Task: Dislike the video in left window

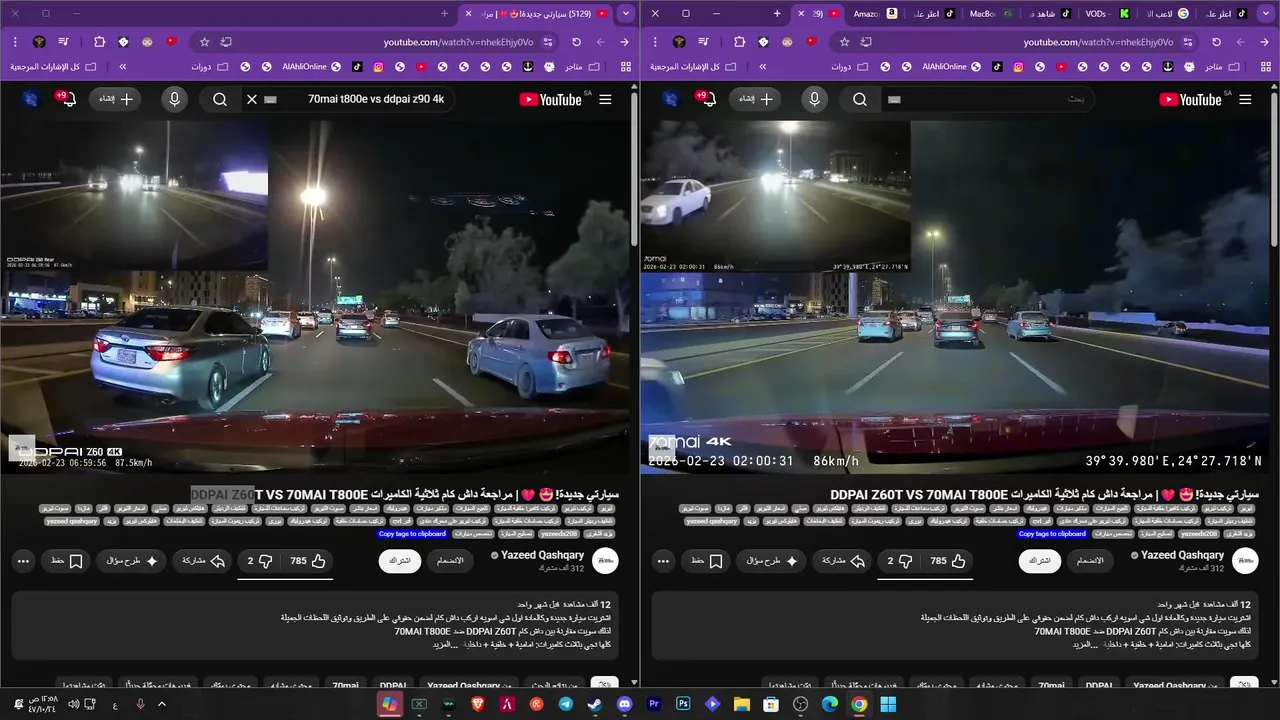Action: point(260,561)
